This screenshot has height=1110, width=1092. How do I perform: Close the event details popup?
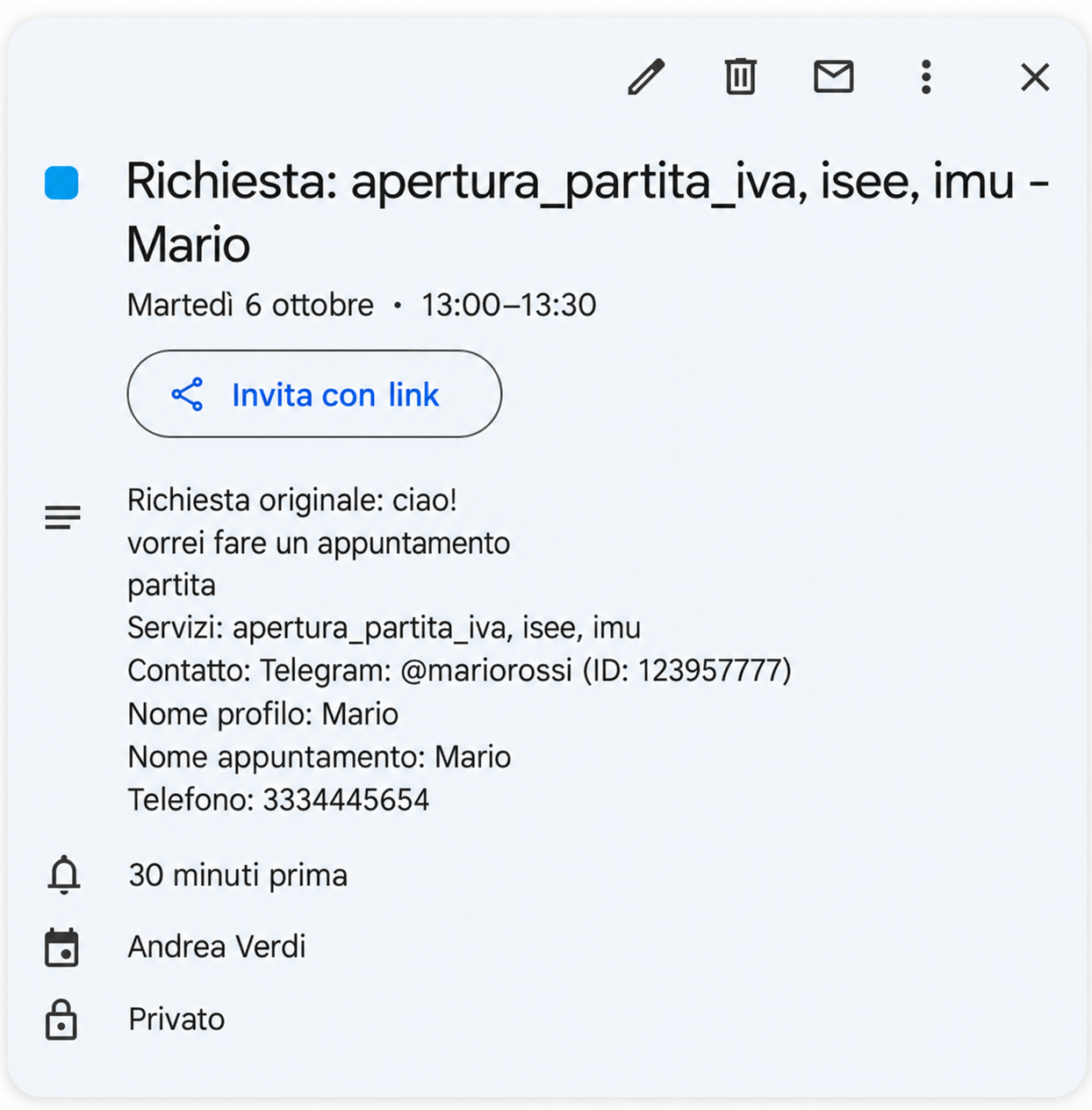click(x=1035, y=77)
